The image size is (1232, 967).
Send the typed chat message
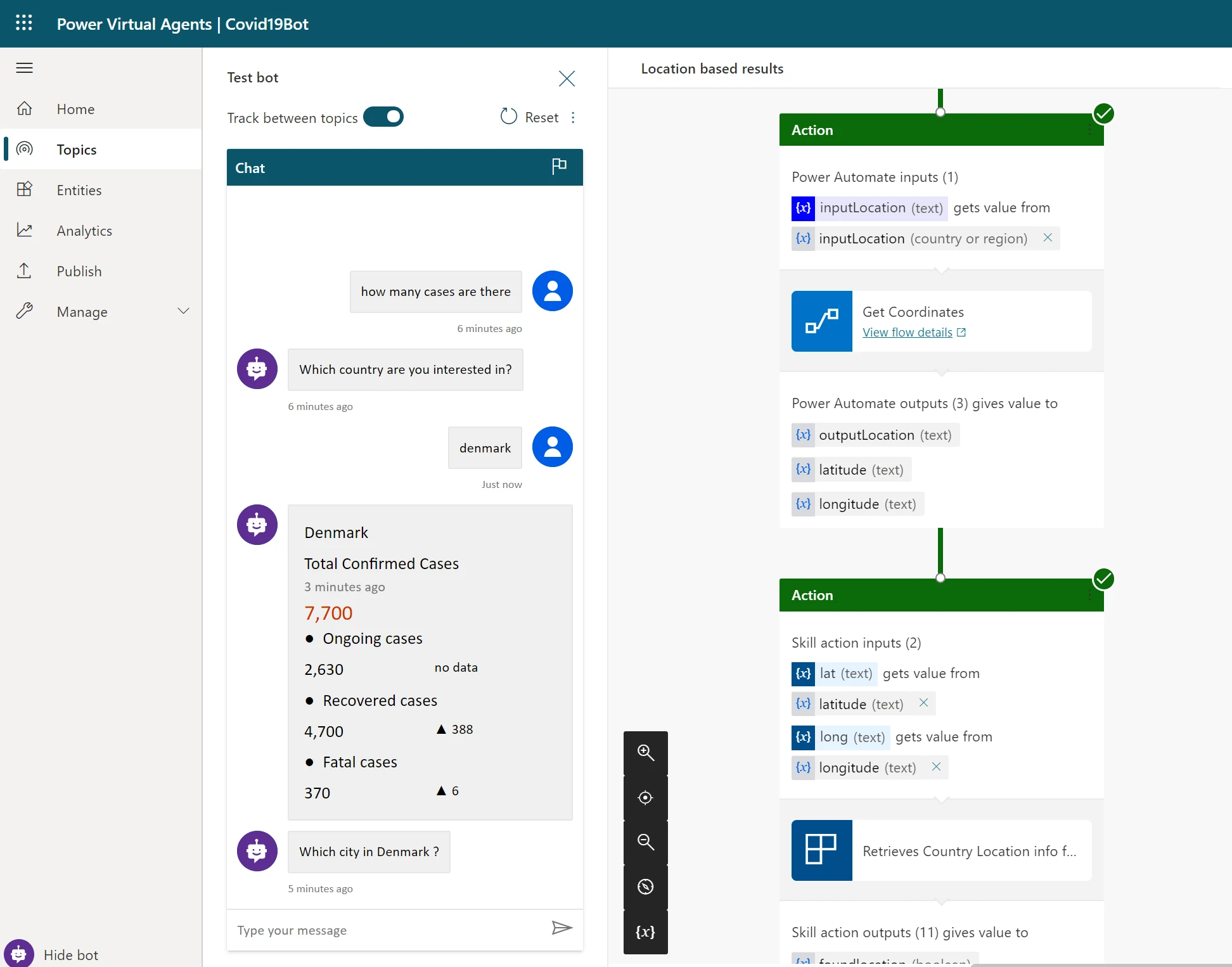click(561, 929)
